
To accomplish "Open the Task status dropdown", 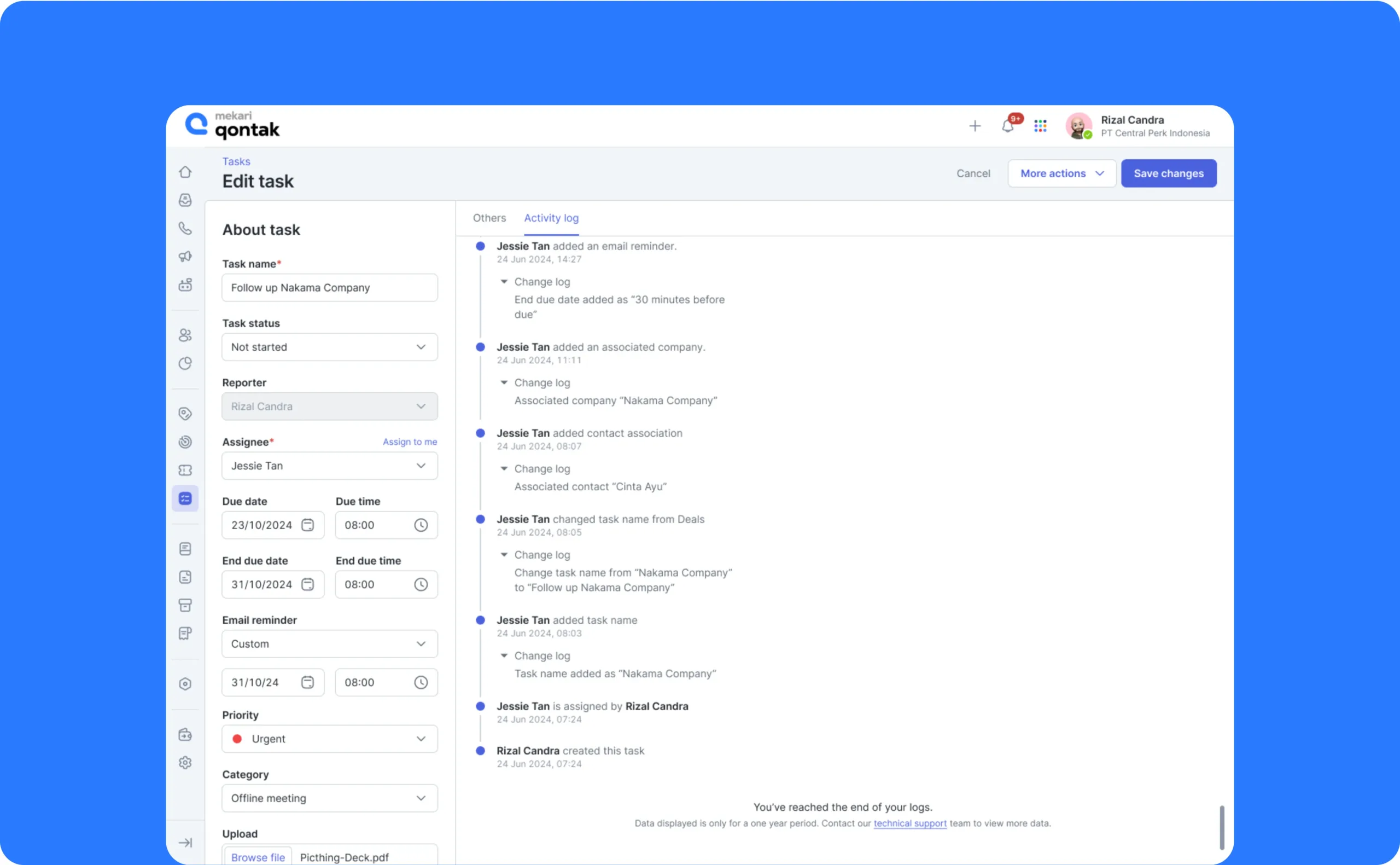I will (329, 347).
